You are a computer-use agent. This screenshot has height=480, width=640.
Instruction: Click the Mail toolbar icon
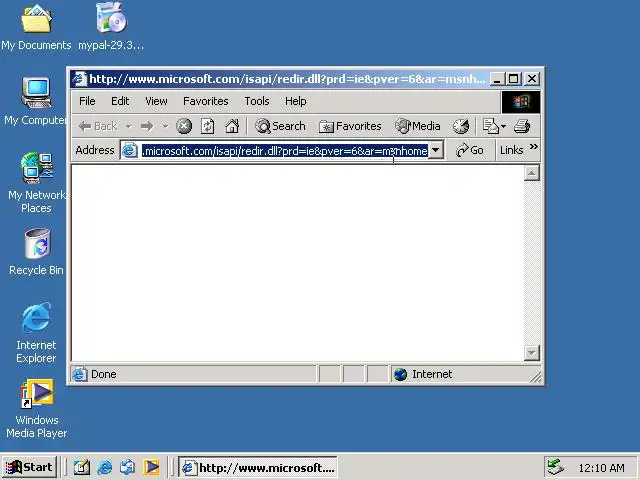click(x=490, y=126)
